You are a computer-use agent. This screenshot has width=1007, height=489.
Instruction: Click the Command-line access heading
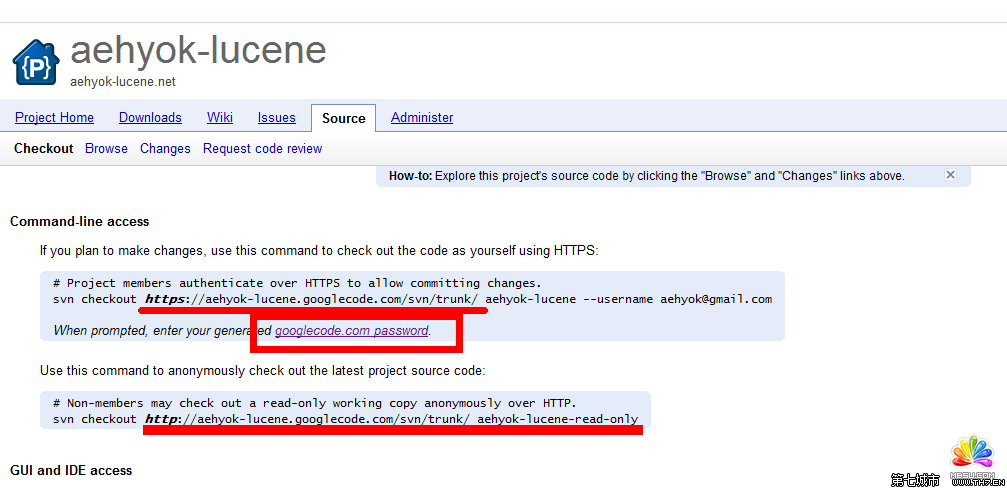click(79, 222)
